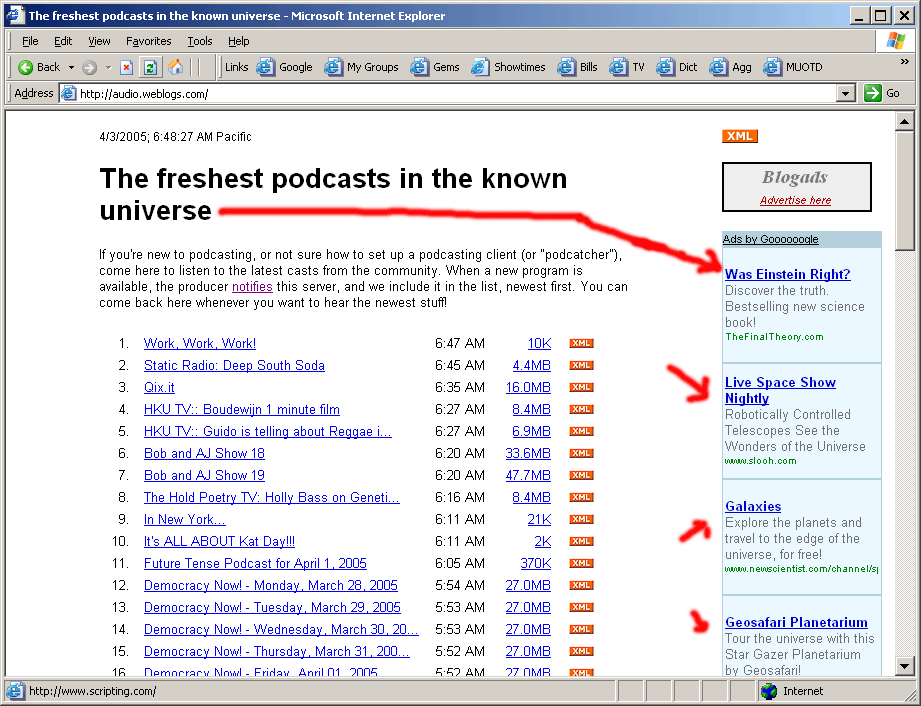
Task: Click the vertical scrollbar down arrow
Action: (x=904, y=666)
